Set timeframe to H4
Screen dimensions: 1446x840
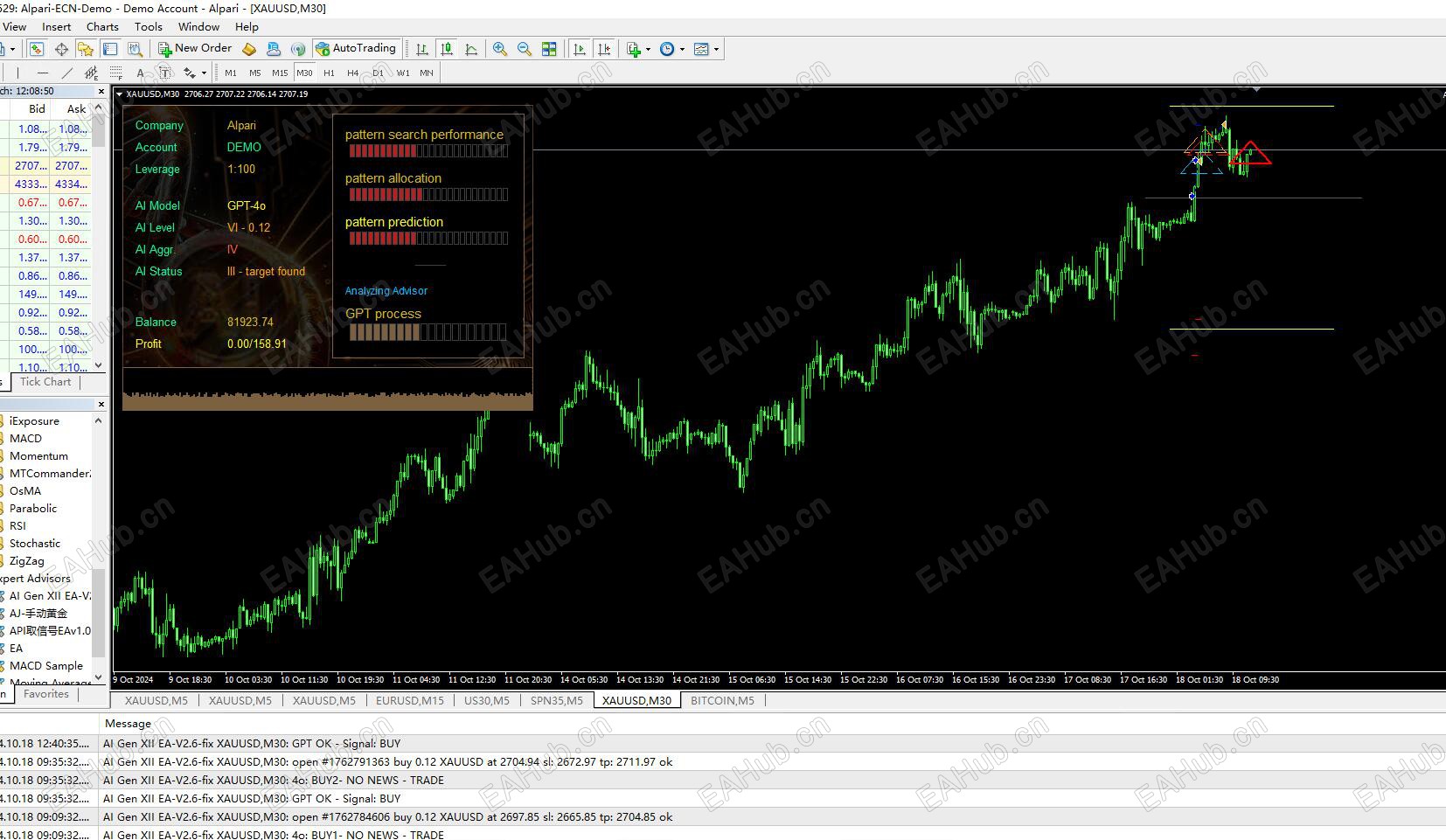point(353,73)
